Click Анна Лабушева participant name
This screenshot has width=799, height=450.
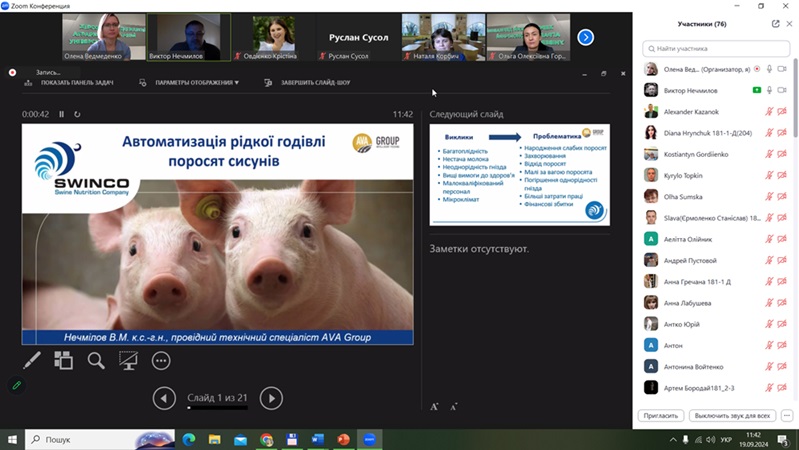tap(687, 303)
